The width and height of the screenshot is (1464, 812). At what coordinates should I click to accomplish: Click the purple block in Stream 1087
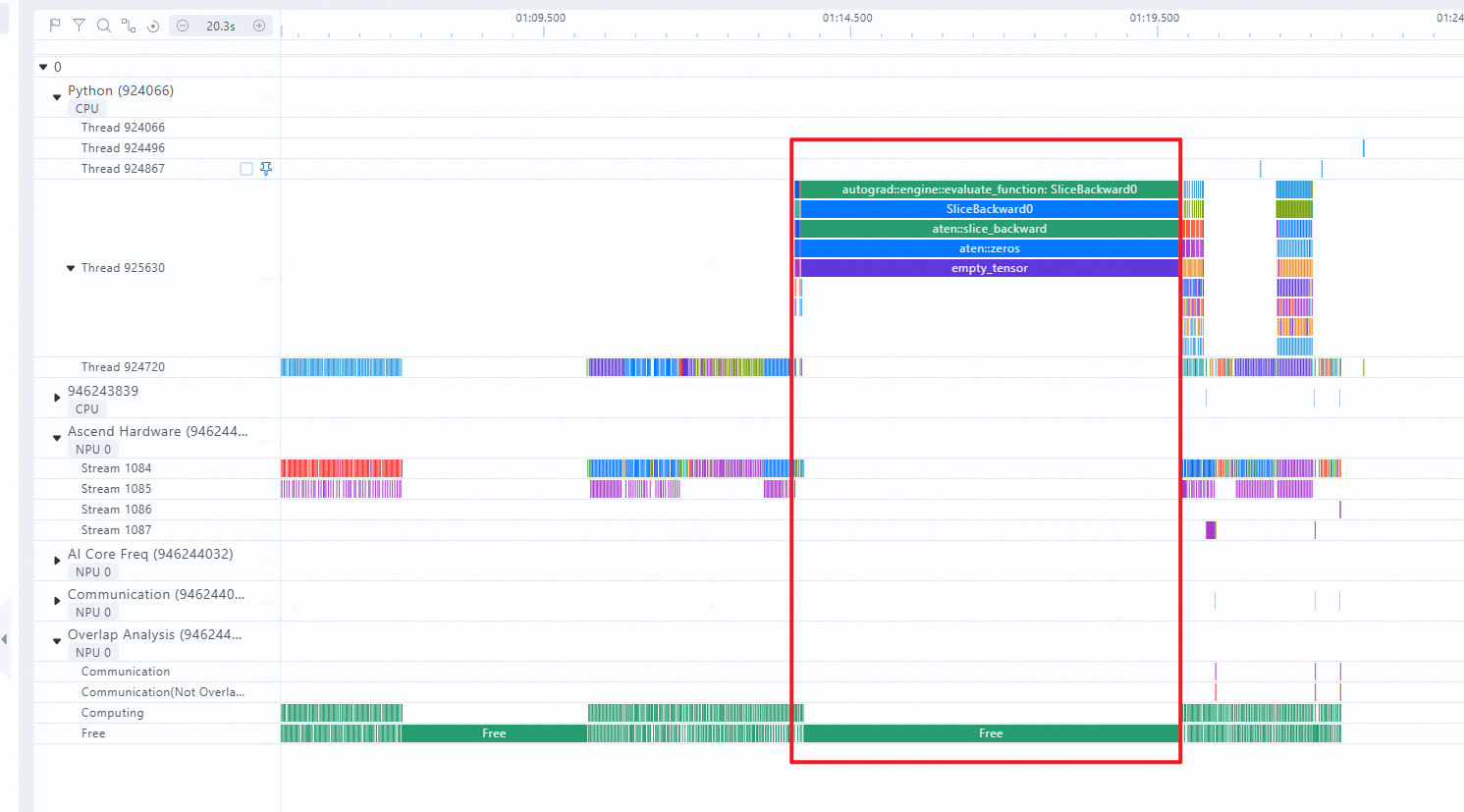[x=1211, y=530]
